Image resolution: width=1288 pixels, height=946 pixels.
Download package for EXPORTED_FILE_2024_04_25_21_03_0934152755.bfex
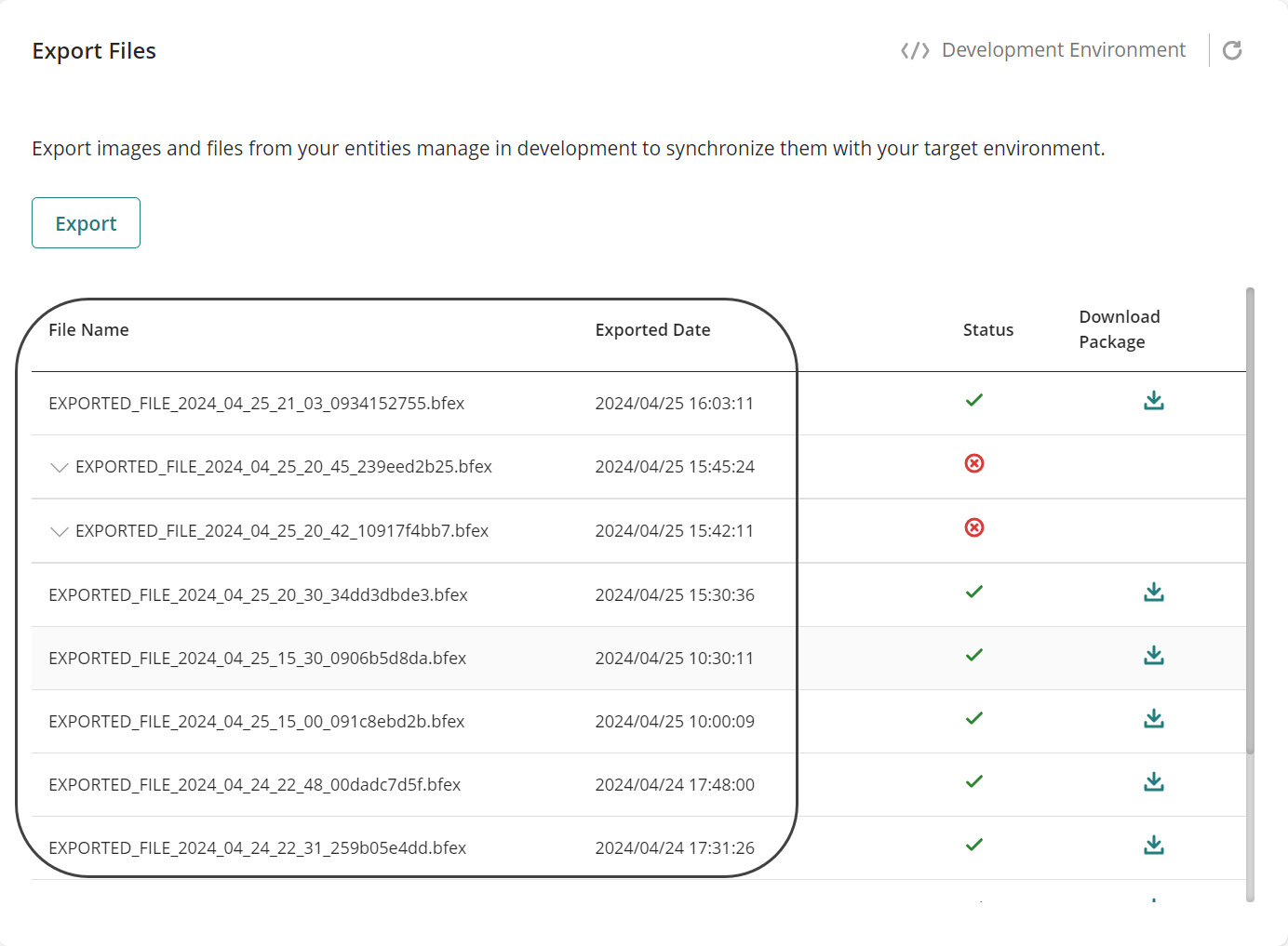(1154, 400)
